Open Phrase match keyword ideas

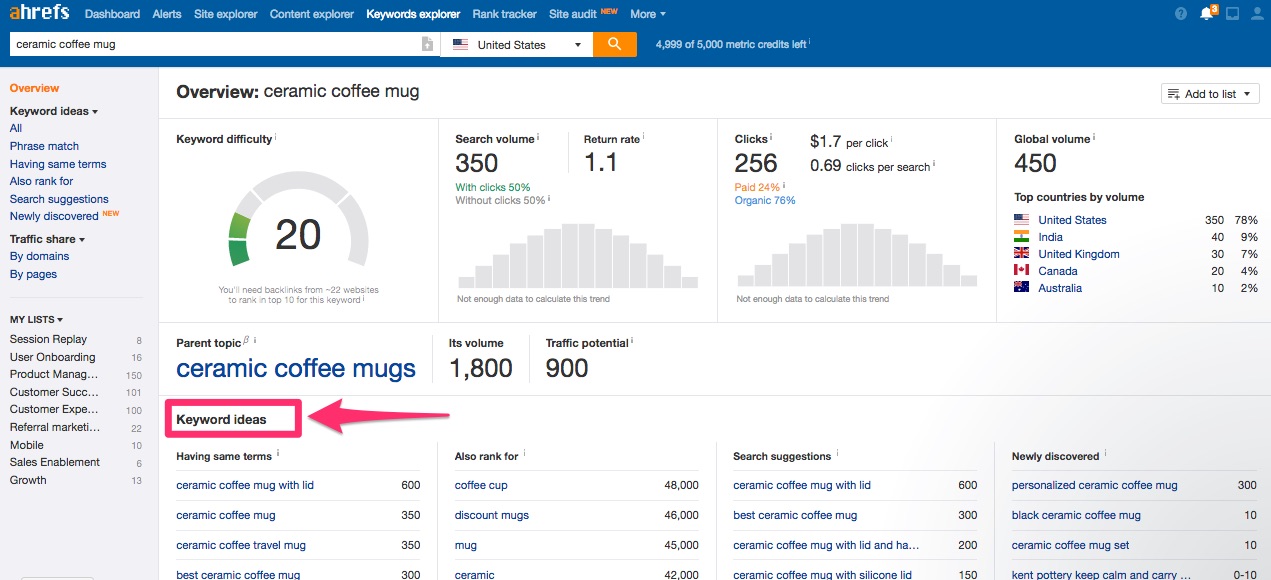pyautogui.click(x=44, y=146)
